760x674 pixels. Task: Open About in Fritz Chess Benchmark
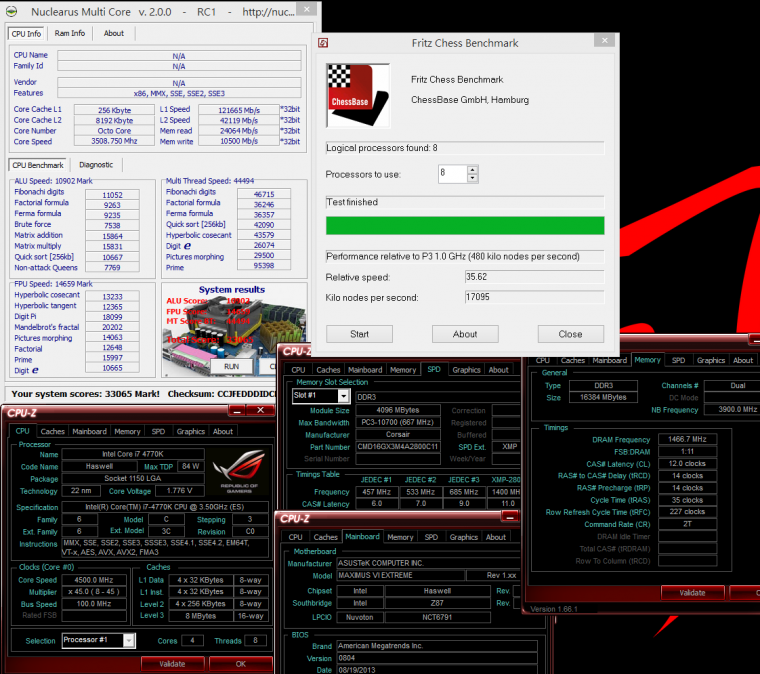point(465,334)
